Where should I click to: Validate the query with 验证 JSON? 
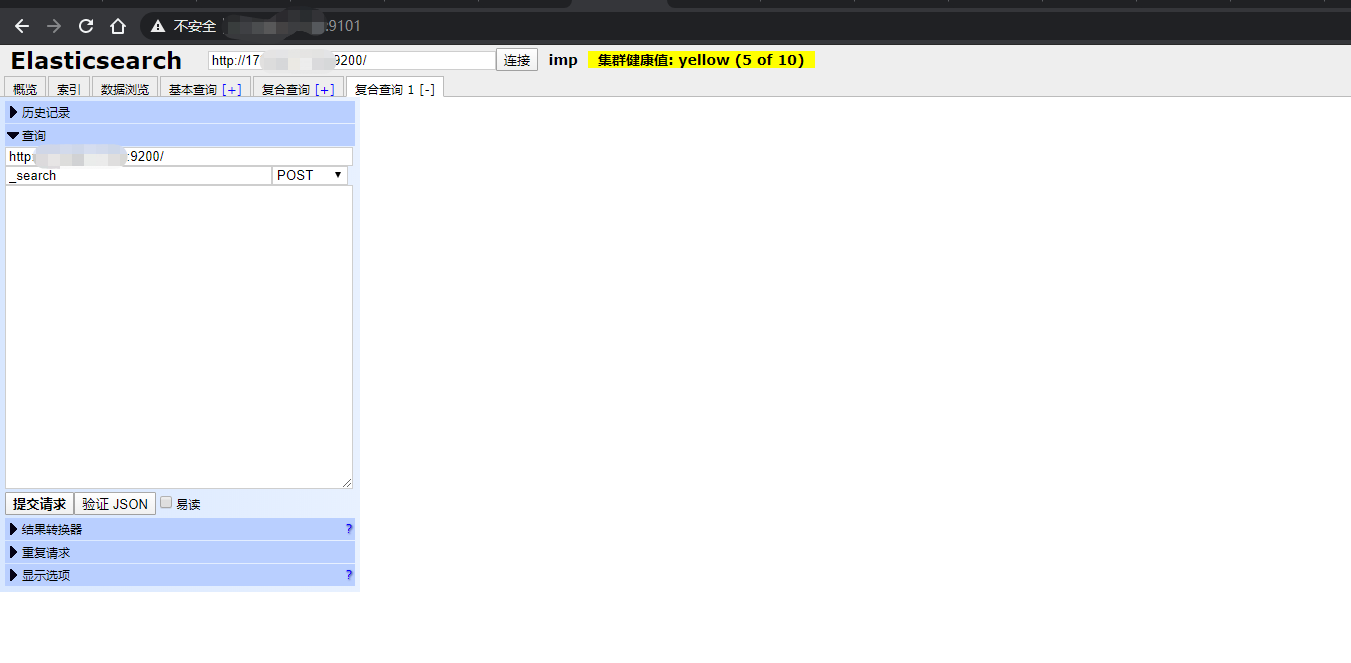pyautogui.click(x=115, y=504)
